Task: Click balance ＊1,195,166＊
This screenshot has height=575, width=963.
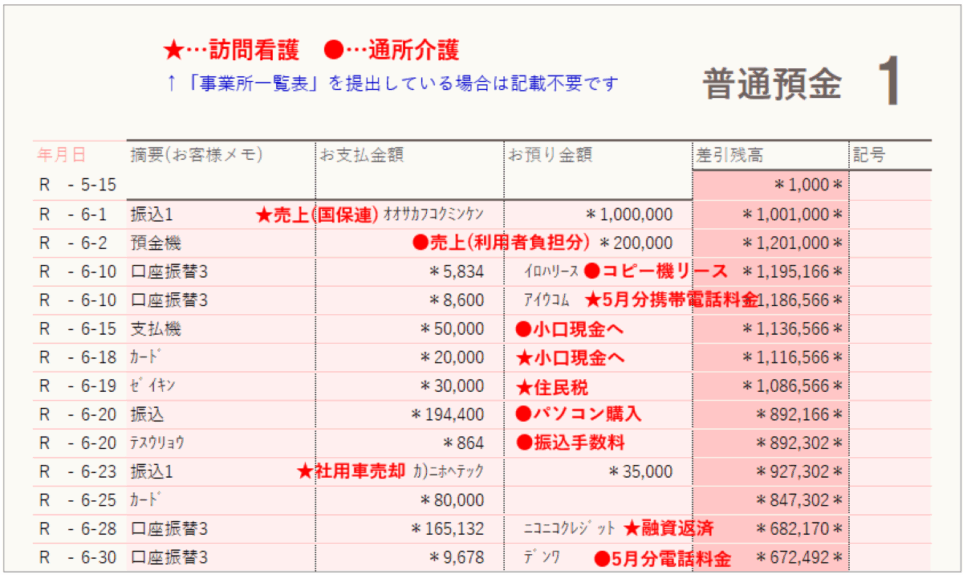Action: (792, 272)
